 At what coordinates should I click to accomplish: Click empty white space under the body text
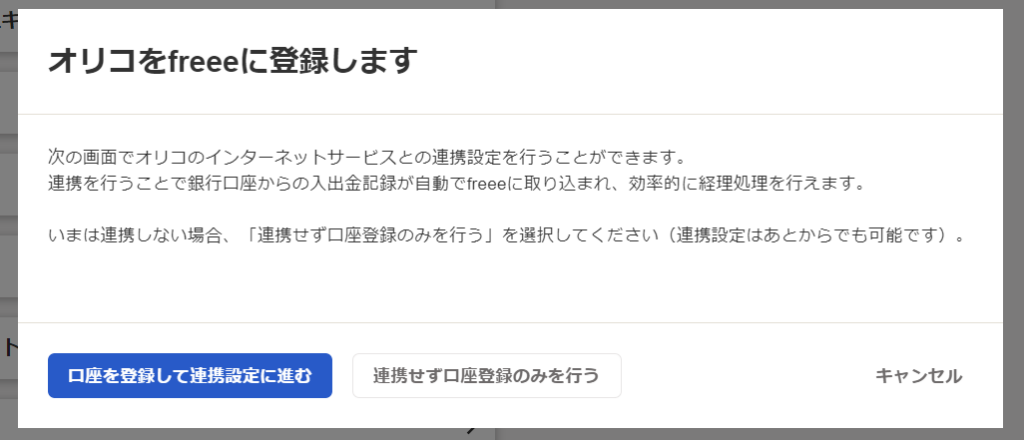click(x=510, y=284)
